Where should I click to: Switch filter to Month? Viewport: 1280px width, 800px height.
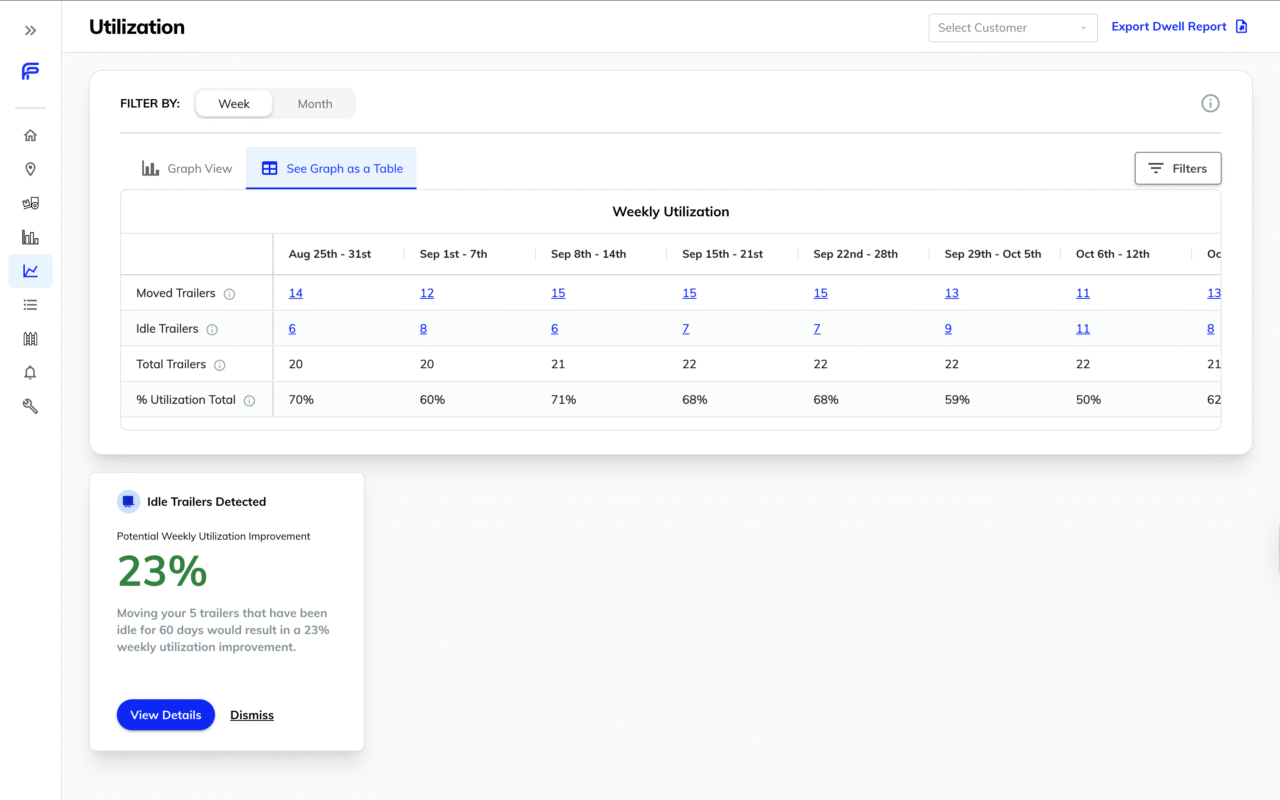pos(314,104)
